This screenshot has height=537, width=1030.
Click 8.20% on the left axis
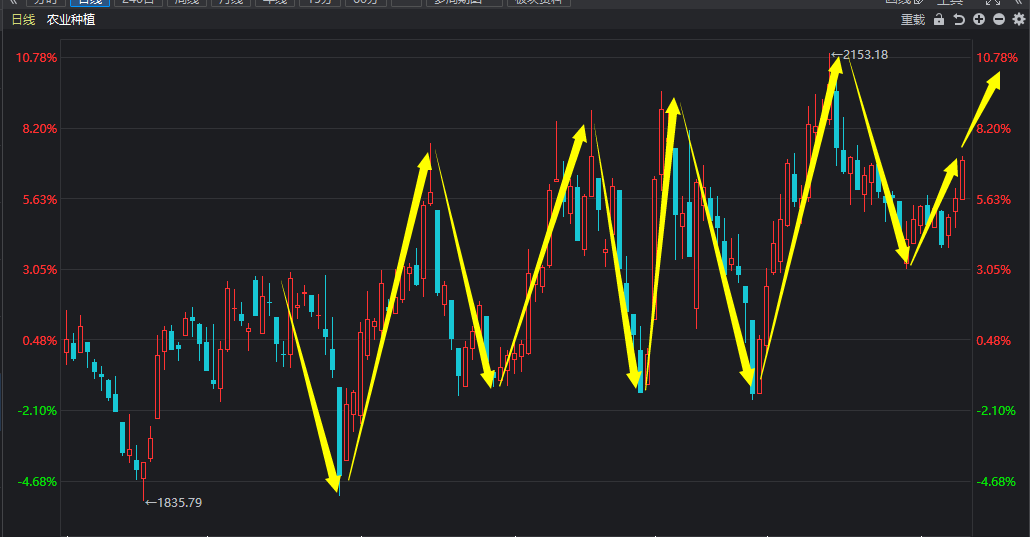click(39, 129)
